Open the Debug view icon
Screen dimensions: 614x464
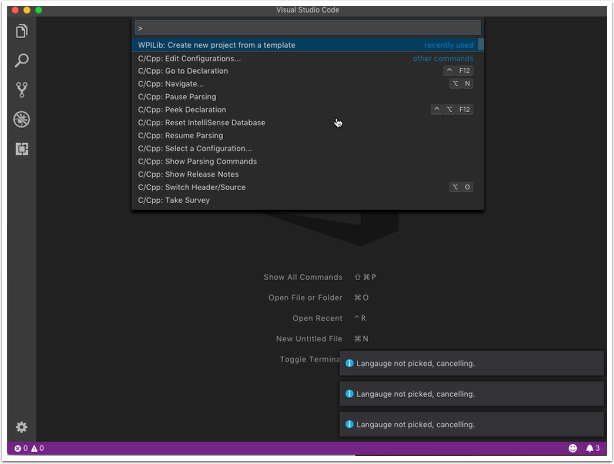coord(22,119)
